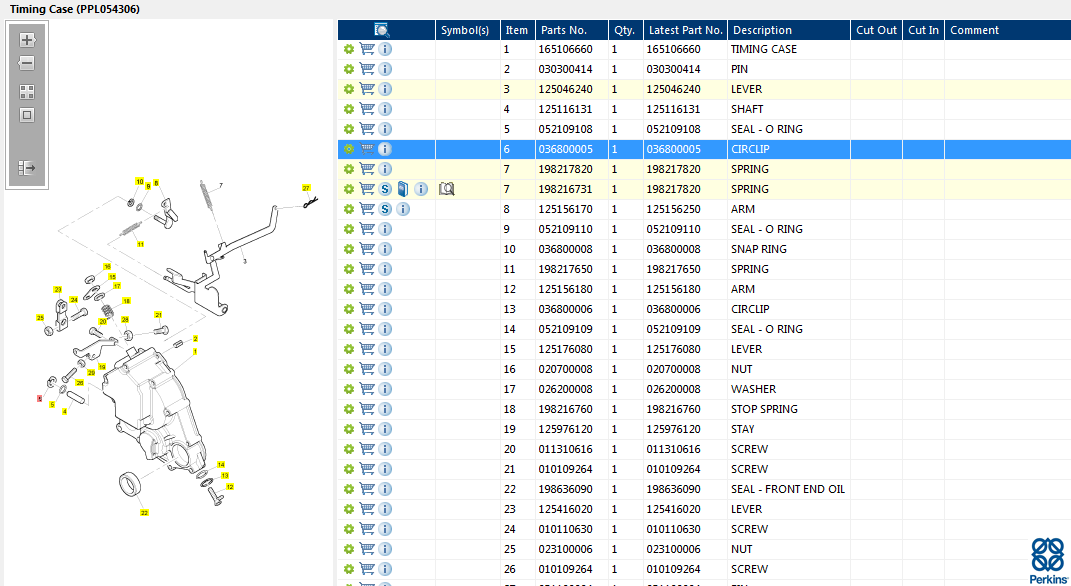
Task: Click the list-with-arrow export icon
Action: click(27, 168)
